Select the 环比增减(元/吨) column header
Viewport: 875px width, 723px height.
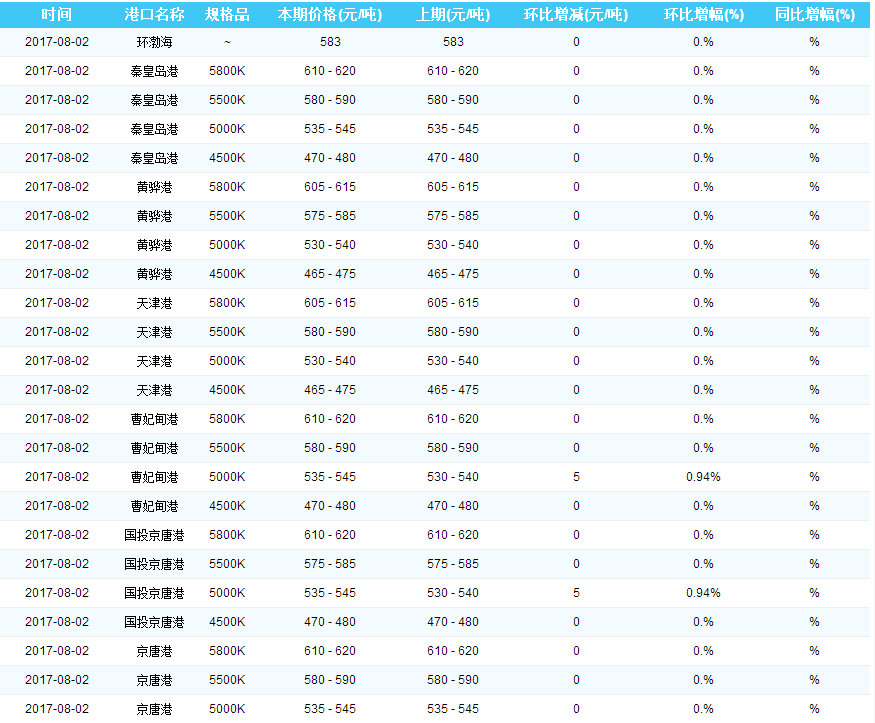coord(576,14)
